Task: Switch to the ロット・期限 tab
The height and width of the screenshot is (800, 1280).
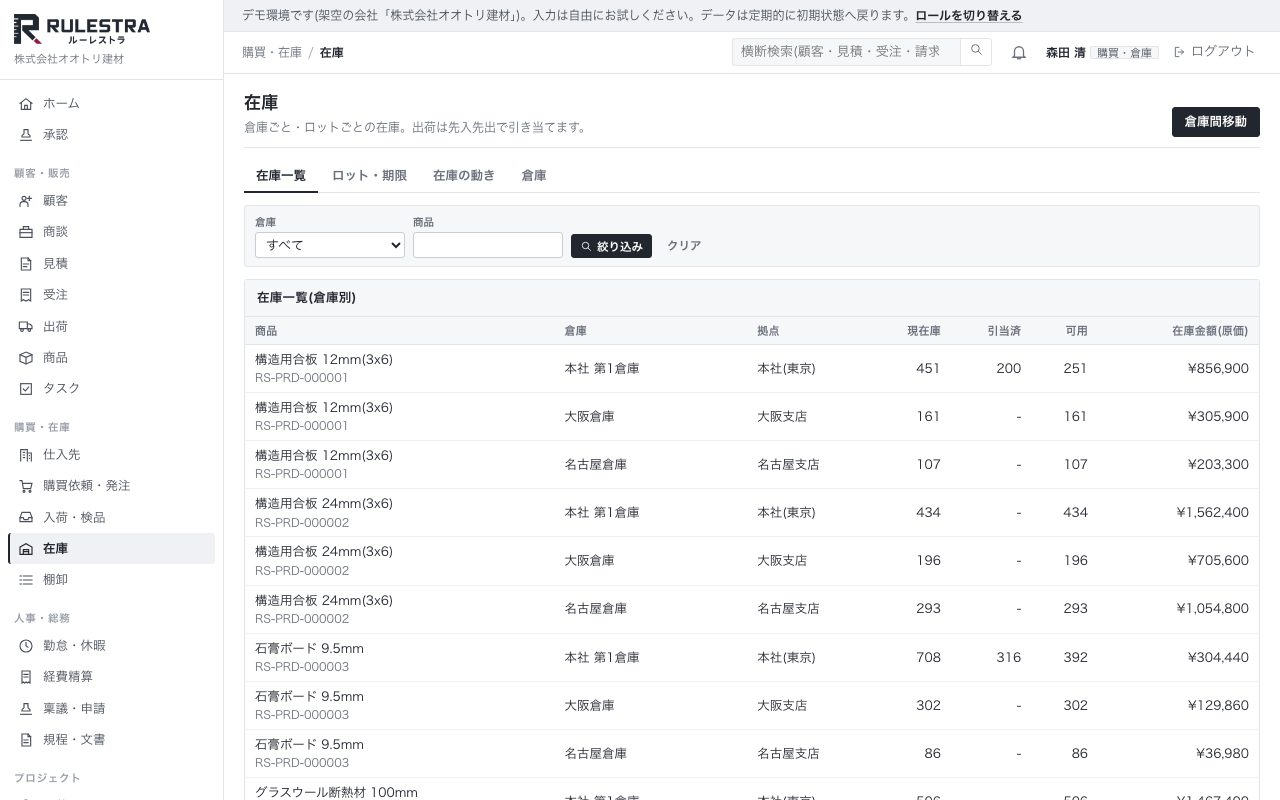Action: [369, 175]
